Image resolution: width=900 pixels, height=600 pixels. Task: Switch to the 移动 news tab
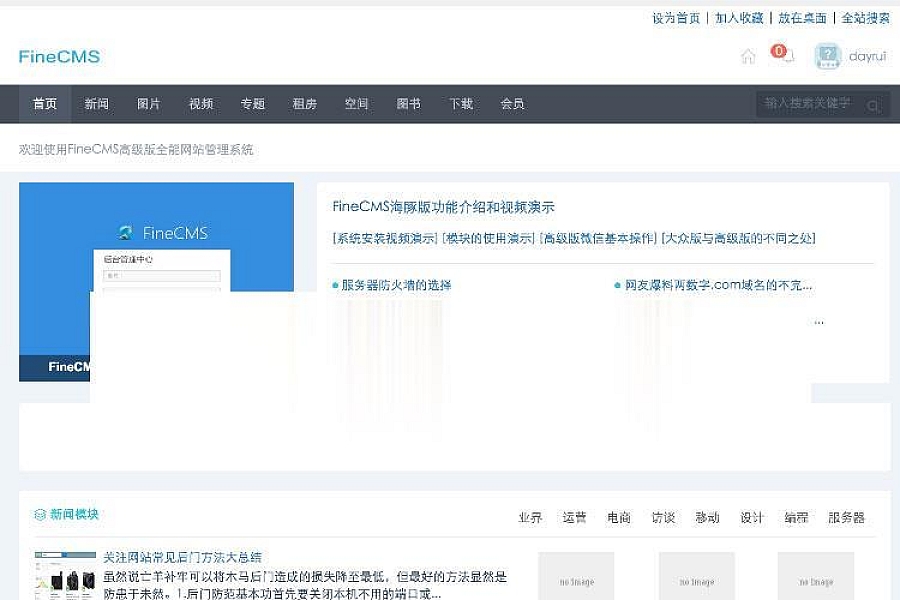707,518
